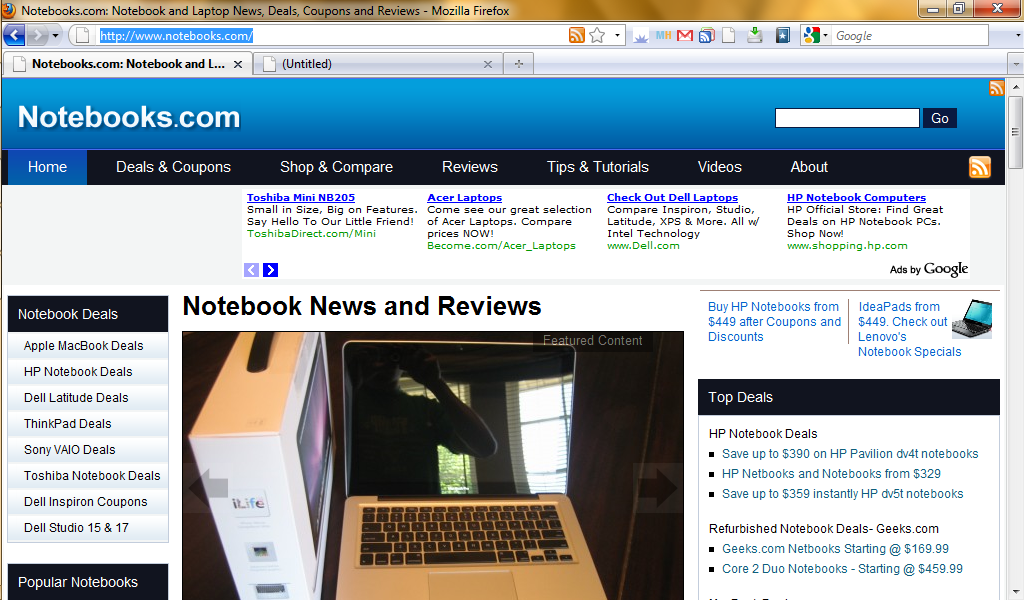Expand the toolbar overflow arrow at right

tap(1017, 35)
